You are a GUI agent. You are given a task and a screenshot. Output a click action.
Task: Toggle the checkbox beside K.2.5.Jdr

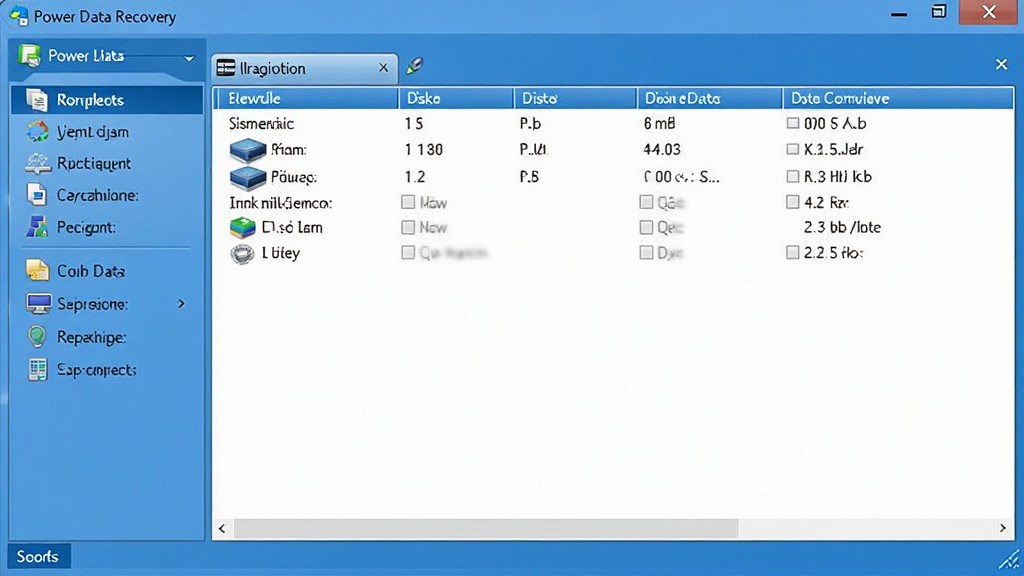pyautogui.click(x=792, y=149)
